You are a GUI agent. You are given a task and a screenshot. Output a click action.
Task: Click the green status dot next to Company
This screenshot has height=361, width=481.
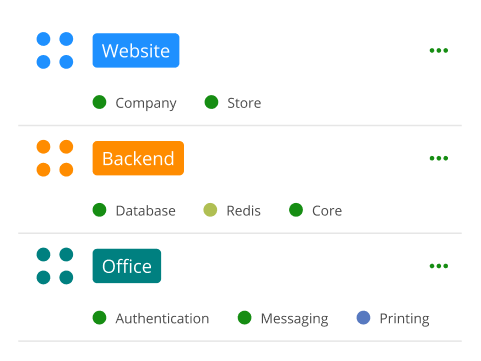coord(99,102)
